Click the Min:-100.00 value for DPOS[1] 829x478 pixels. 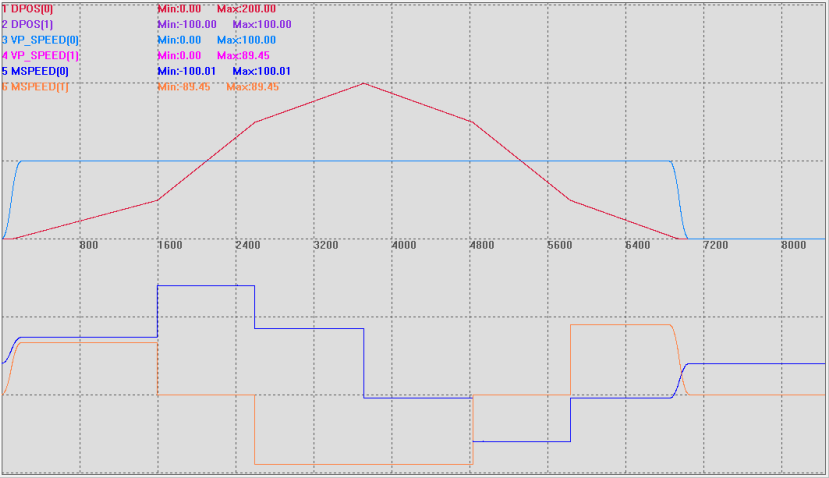(187, 24)
